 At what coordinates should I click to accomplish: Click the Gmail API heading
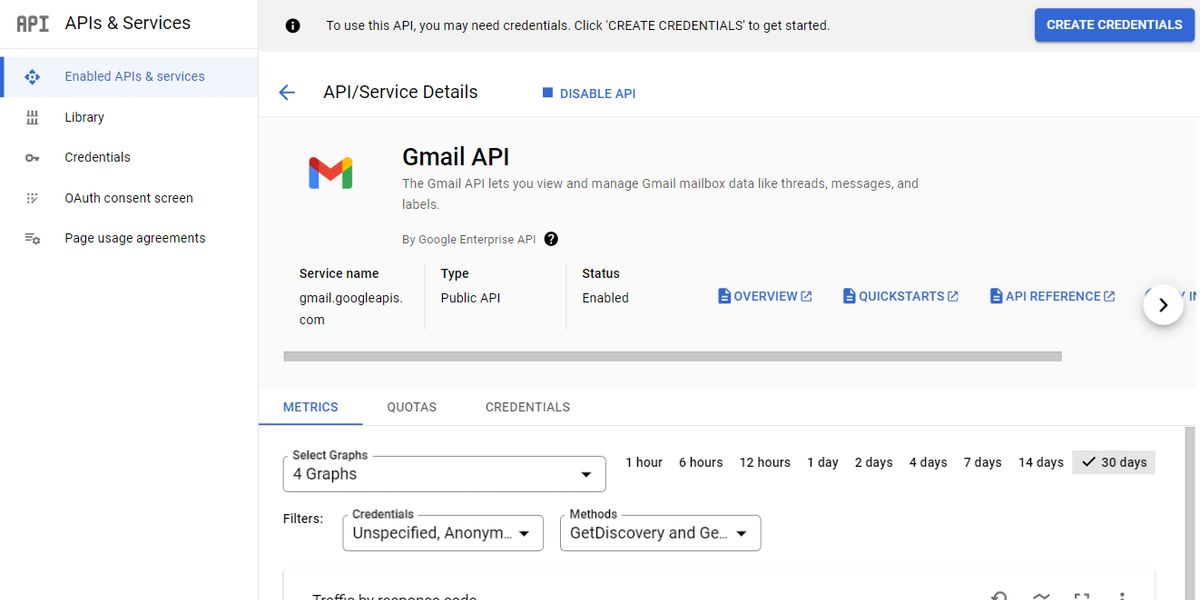click(456, 157)
